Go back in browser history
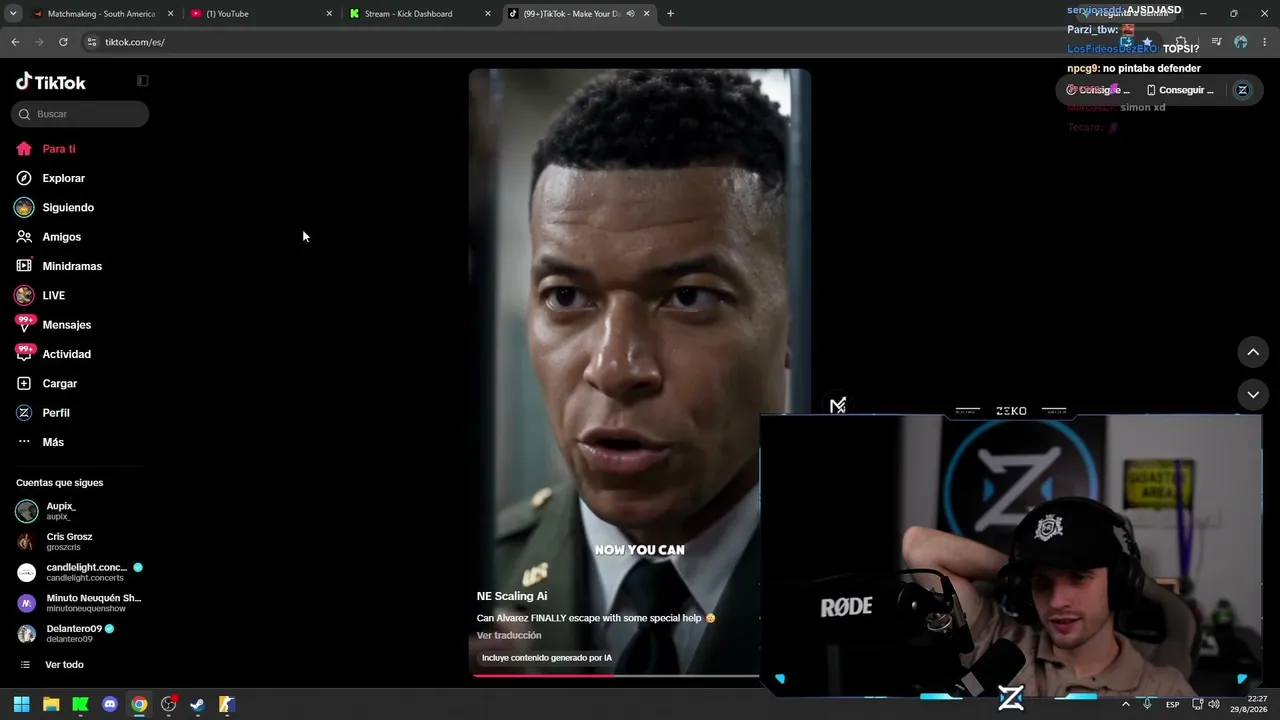 click(15, 42)
